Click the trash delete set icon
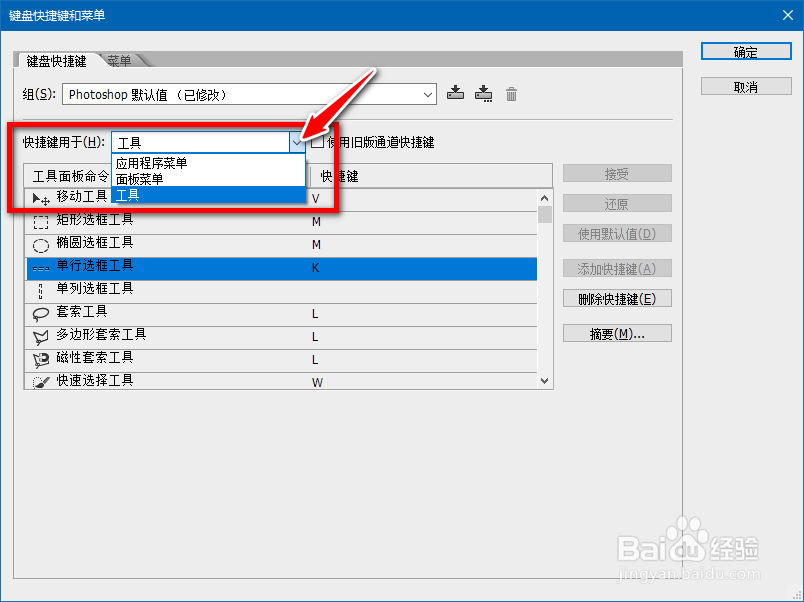The width and height of the screenshot is (804, 602). [x=511, y=94]
